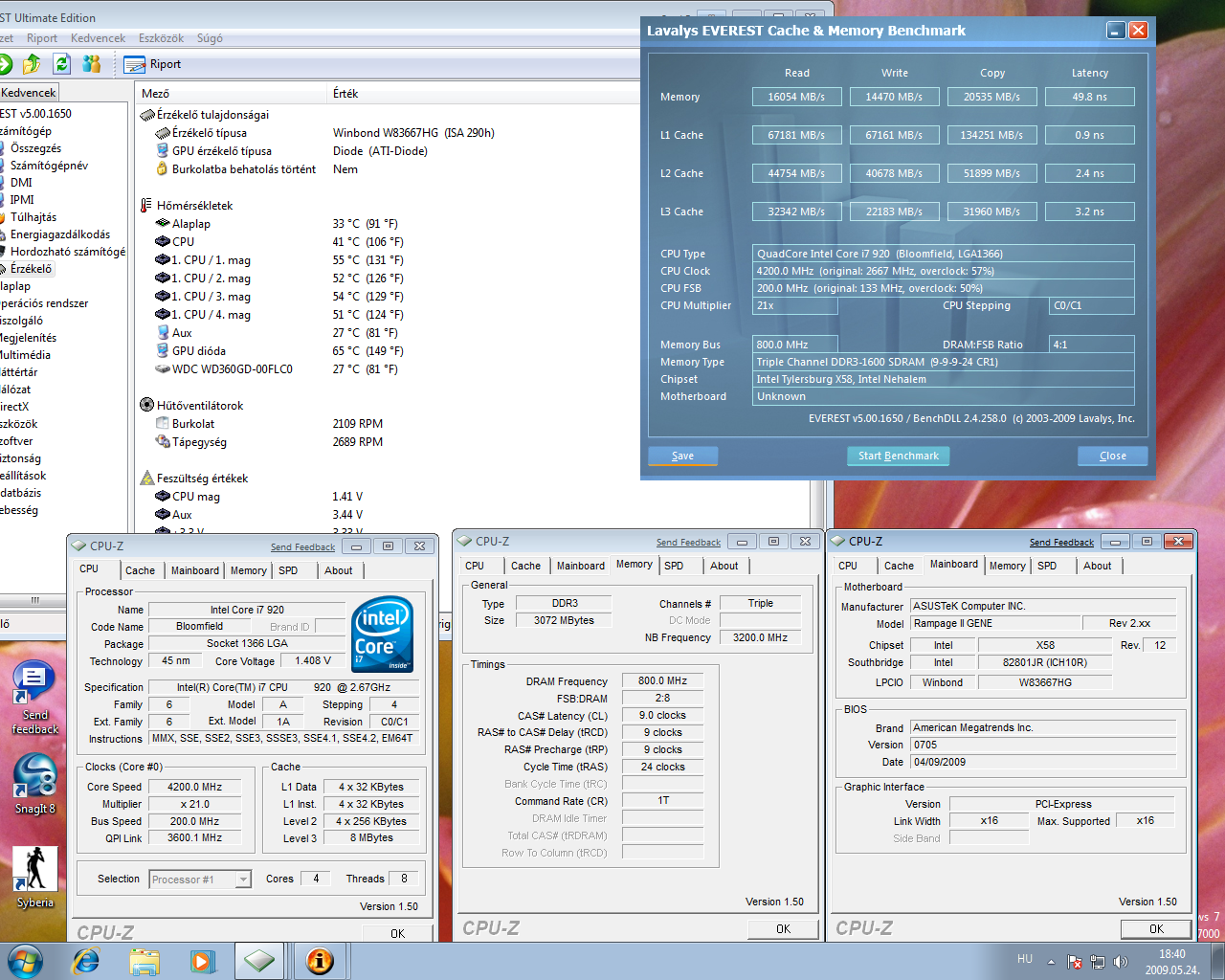Select Energiagazdálkodás in the tree
The image size is (1225, 980).
coord(60,234)
